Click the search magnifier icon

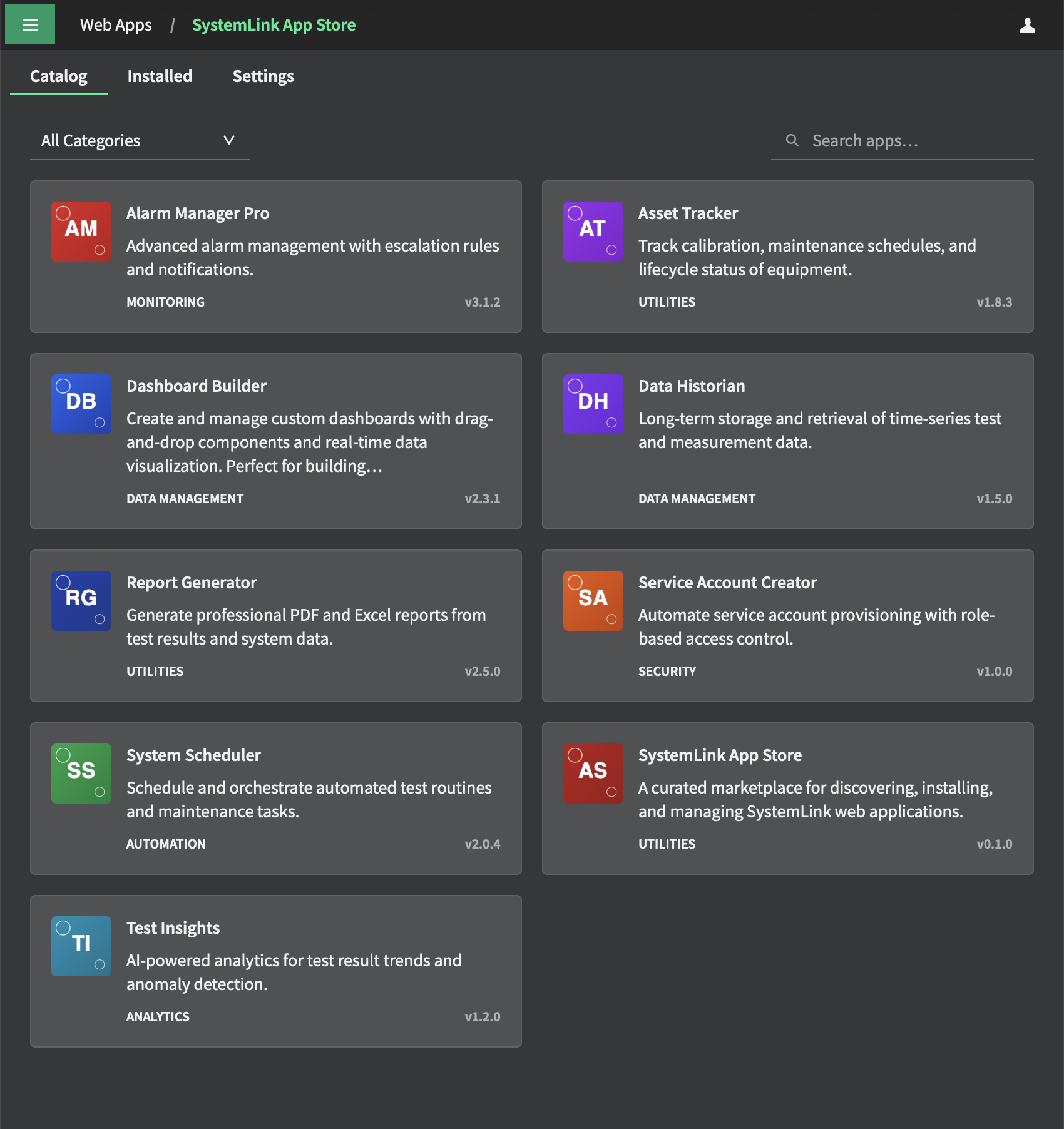coord(792,140)
